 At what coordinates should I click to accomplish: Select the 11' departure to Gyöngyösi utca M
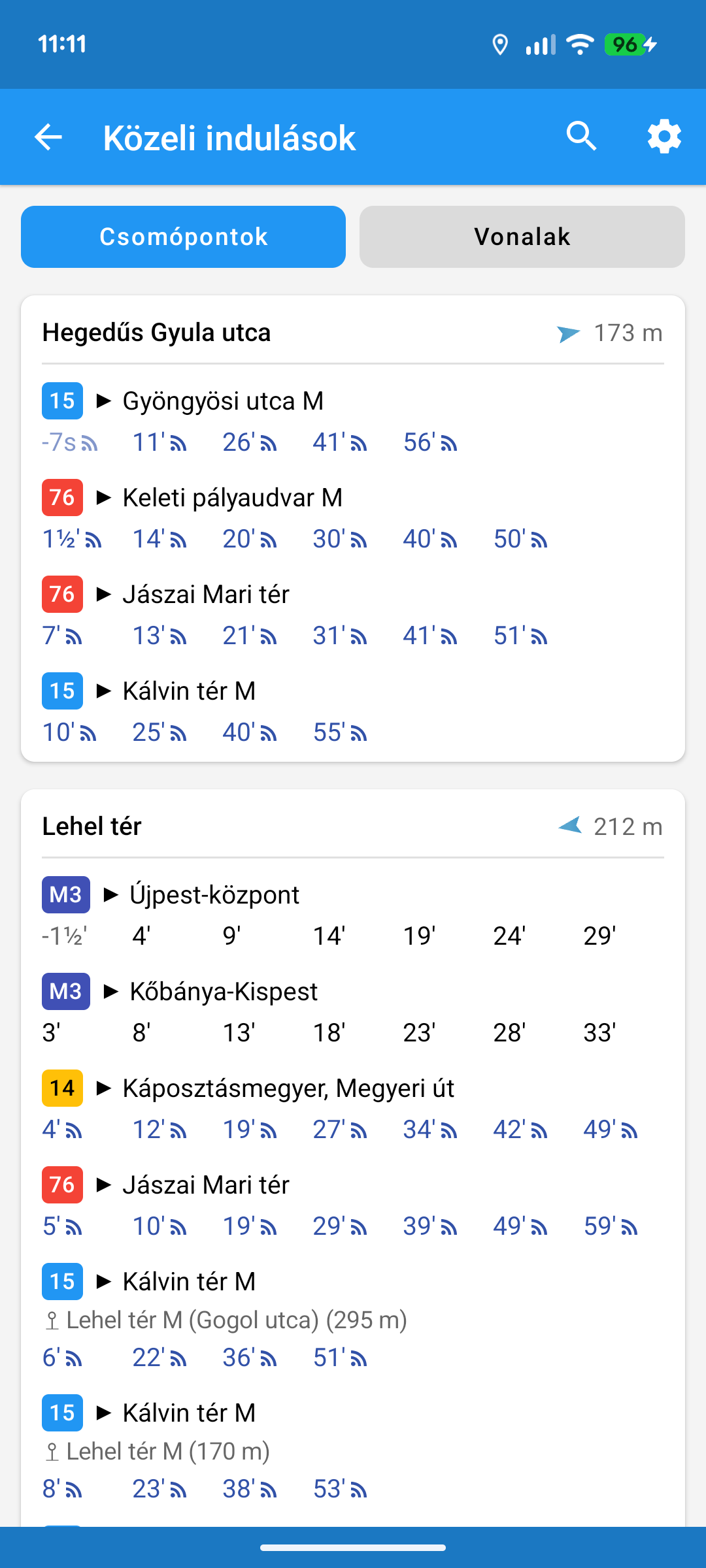click(x=159, y=442)
